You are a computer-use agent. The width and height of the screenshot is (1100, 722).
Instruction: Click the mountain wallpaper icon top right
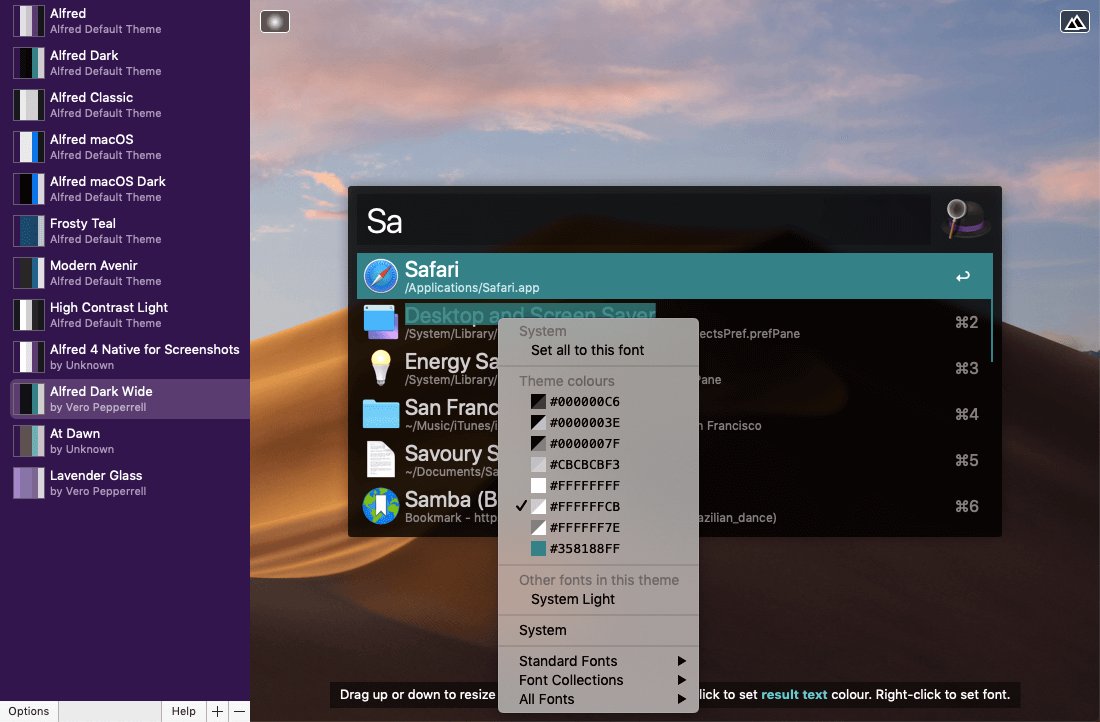[1075, 21]
